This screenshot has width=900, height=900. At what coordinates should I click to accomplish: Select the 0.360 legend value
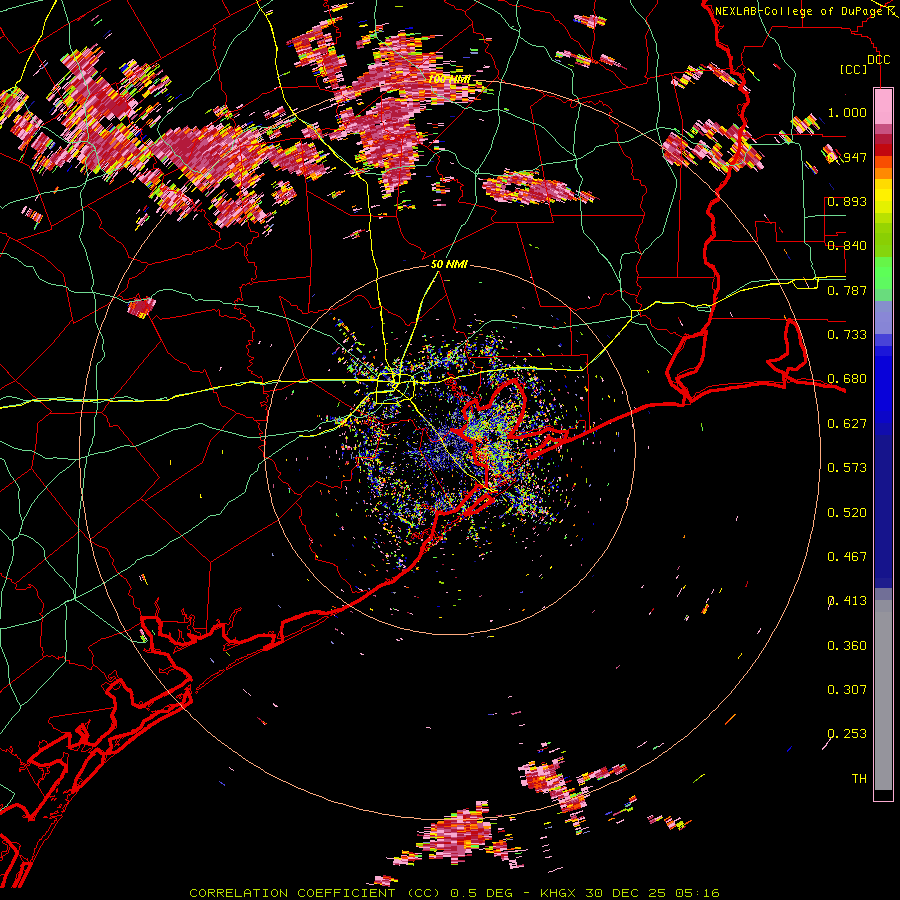tap(847, 646)
